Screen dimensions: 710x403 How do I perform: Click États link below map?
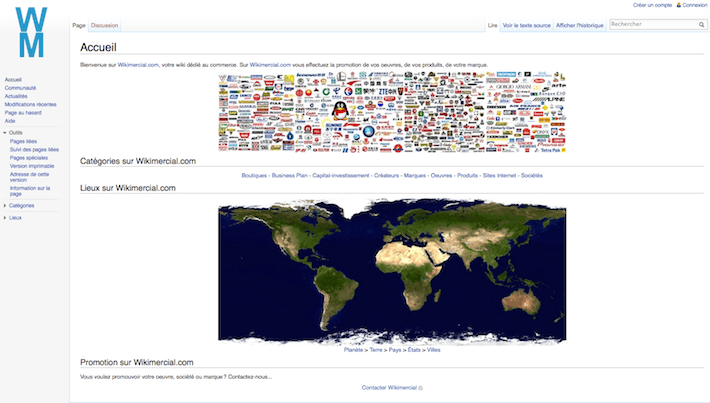click(x=414, y=350)
